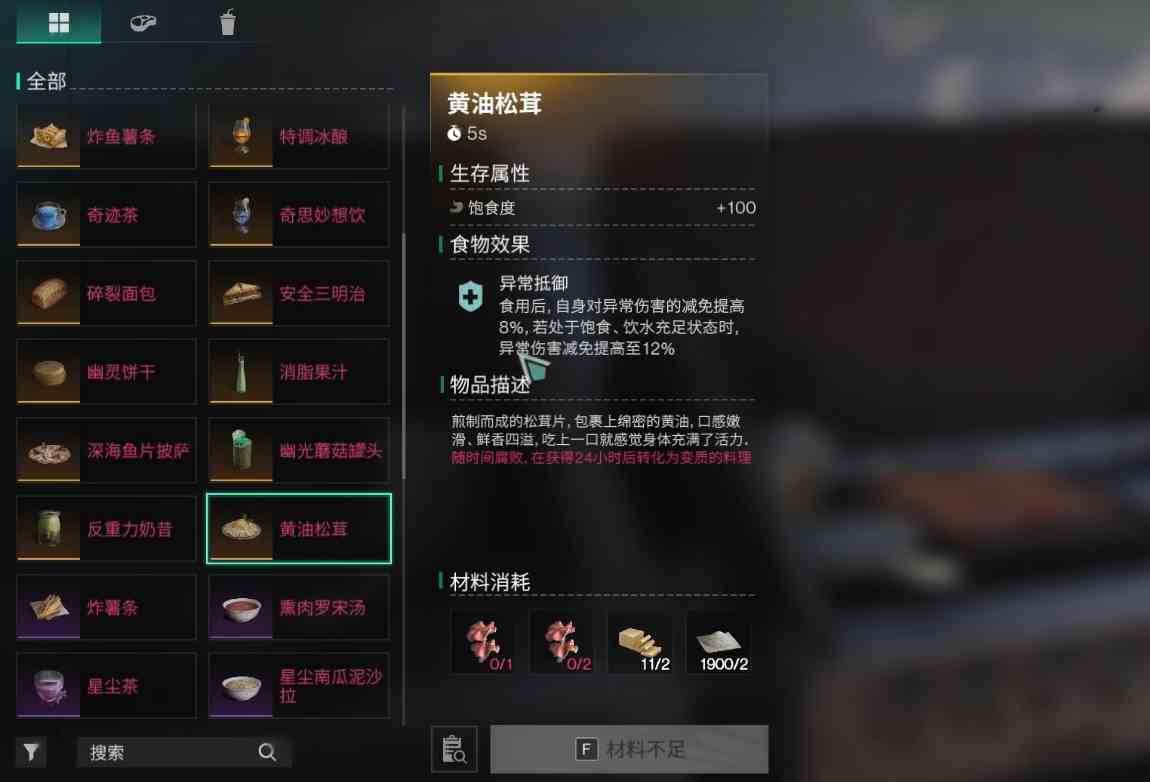Open the all-recipes grid tab
The width and height of the screenshot is (1150, 782).
(59, 23)
